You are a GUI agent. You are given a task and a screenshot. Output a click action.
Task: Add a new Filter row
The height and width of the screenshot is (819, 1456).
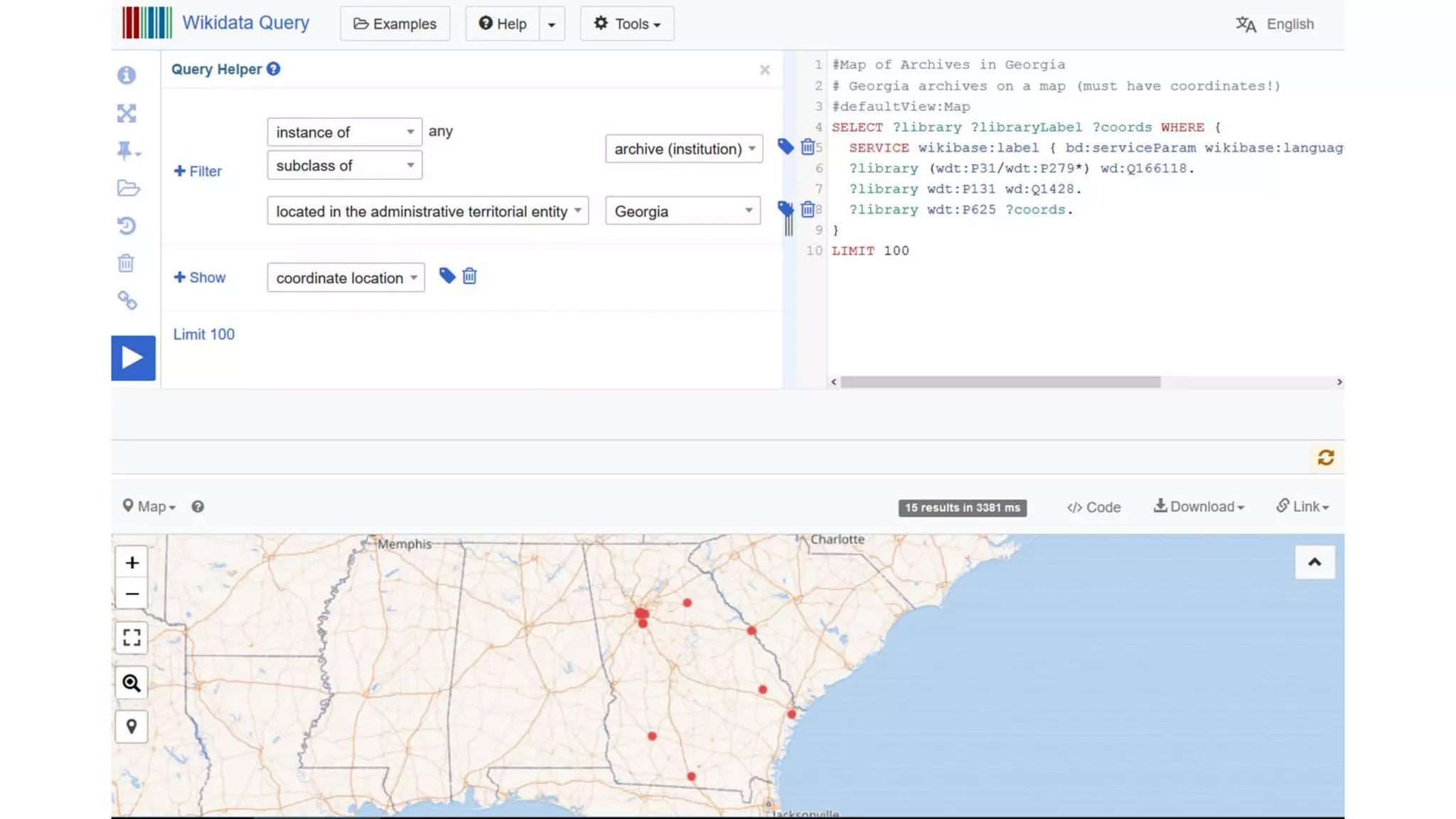point(198,171)
